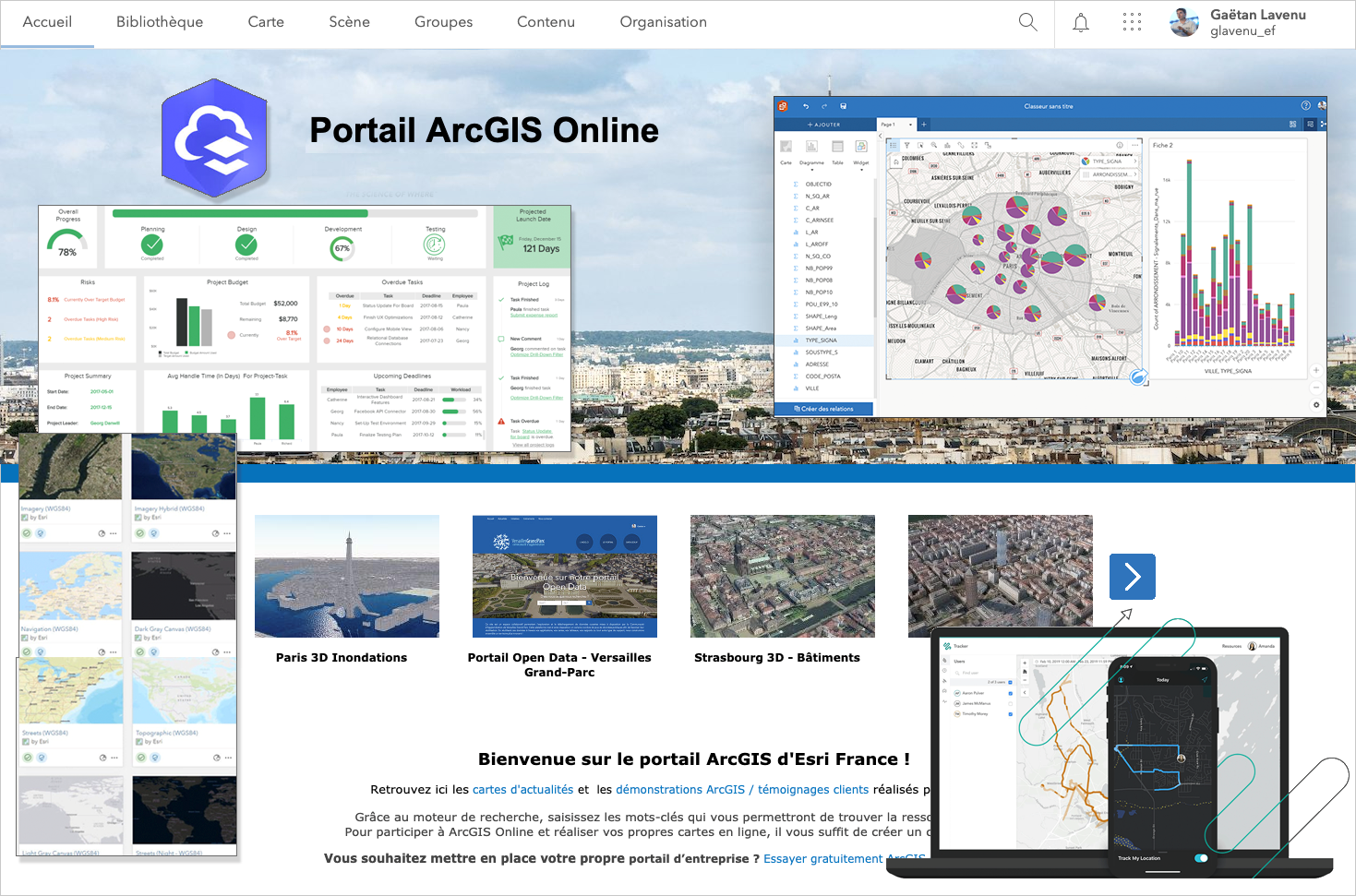Advance the gallery with the blue arrow button
The image size is (1356, 896).
click(x=1133, y=577)
